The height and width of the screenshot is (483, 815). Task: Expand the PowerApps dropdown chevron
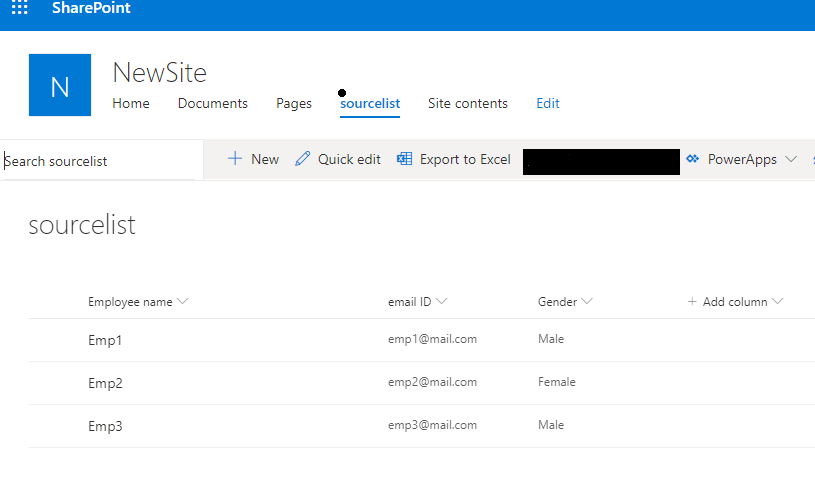click(791, 159)
